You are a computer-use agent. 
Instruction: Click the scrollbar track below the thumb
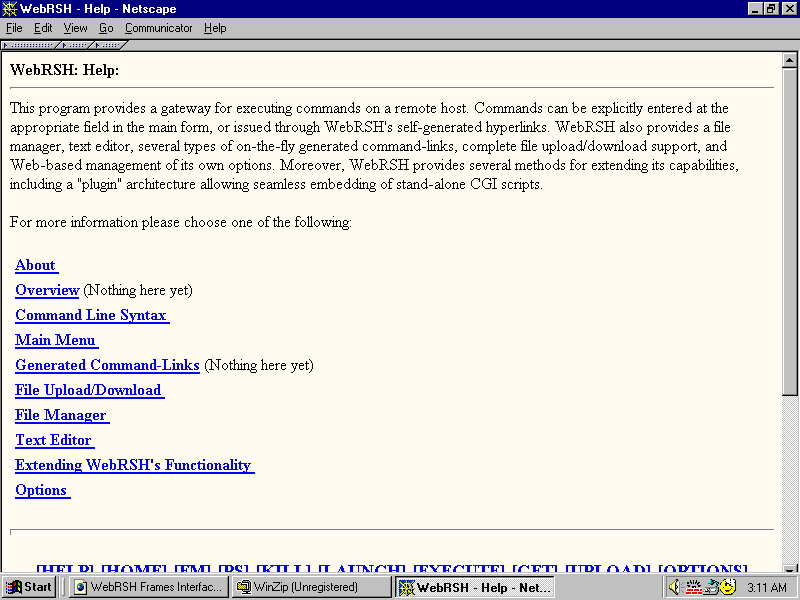point(789,479)
